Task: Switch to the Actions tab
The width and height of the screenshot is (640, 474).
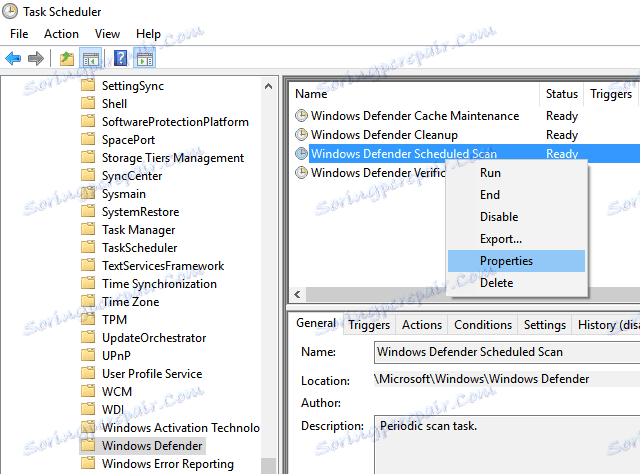Action: (x=422, y=325)
